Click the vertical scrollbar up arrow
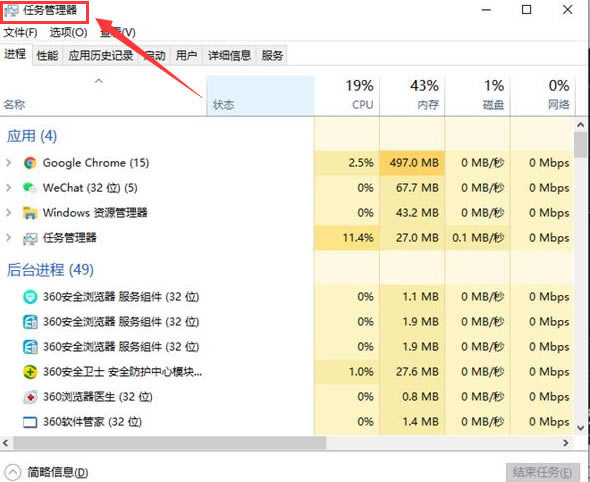This screenshot has height=482, width=590. (x=580, y=125)
